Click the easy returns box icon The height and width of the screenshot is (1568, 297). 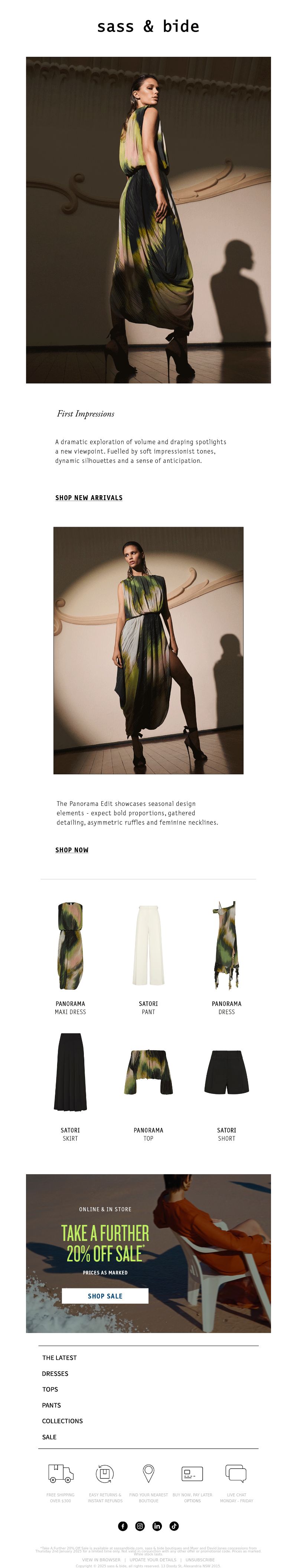(x=105, y=1474)
